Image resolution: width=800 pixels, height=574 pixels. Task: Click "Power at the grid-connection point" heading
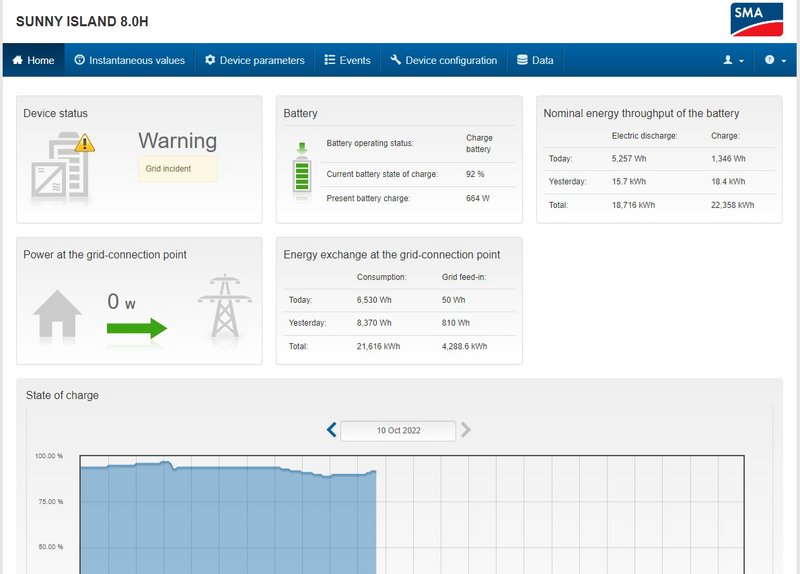(x=105, y=255)
